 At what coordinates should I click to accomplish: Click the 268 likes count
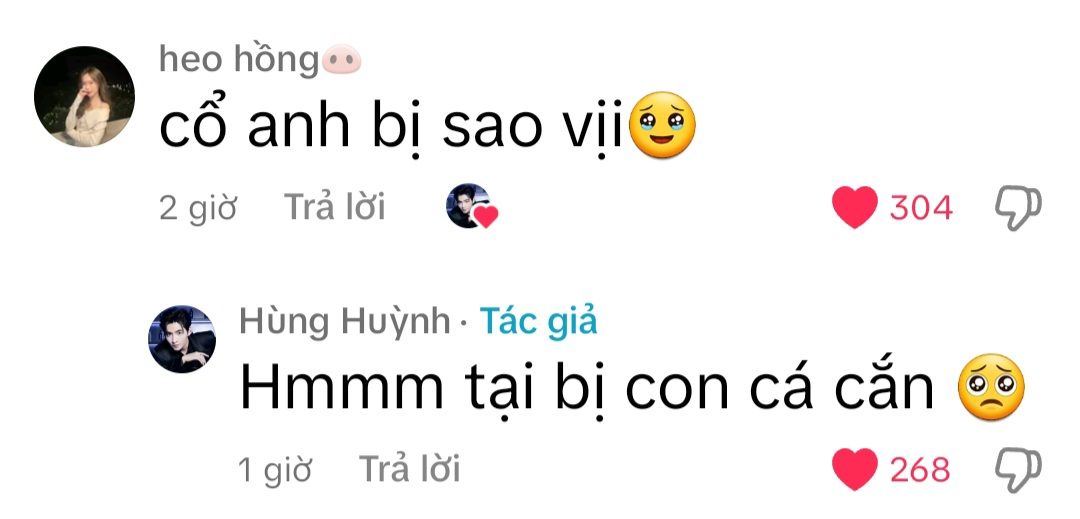(920, 470)
